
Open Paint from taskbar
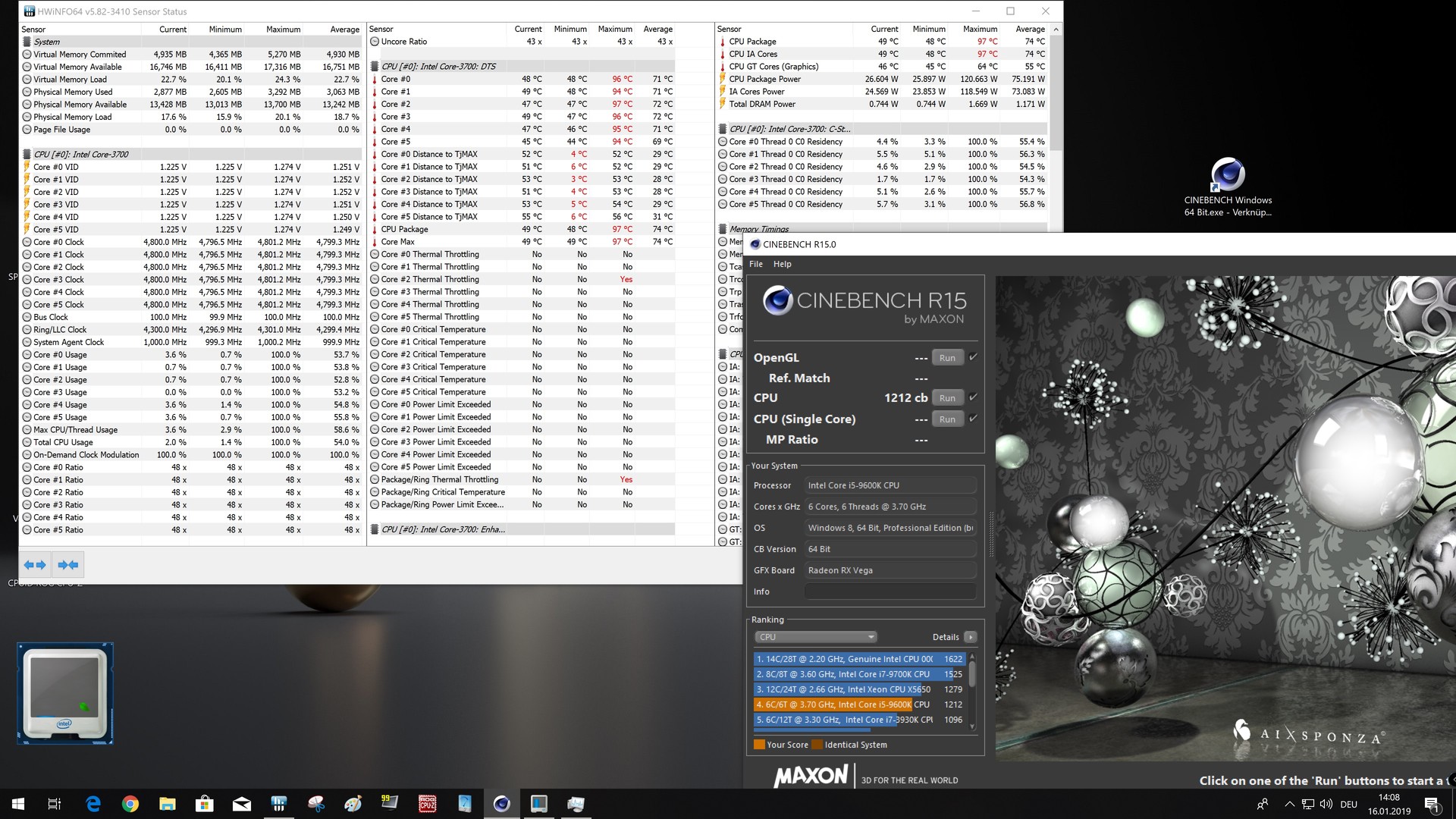click(x=353, y=804)
